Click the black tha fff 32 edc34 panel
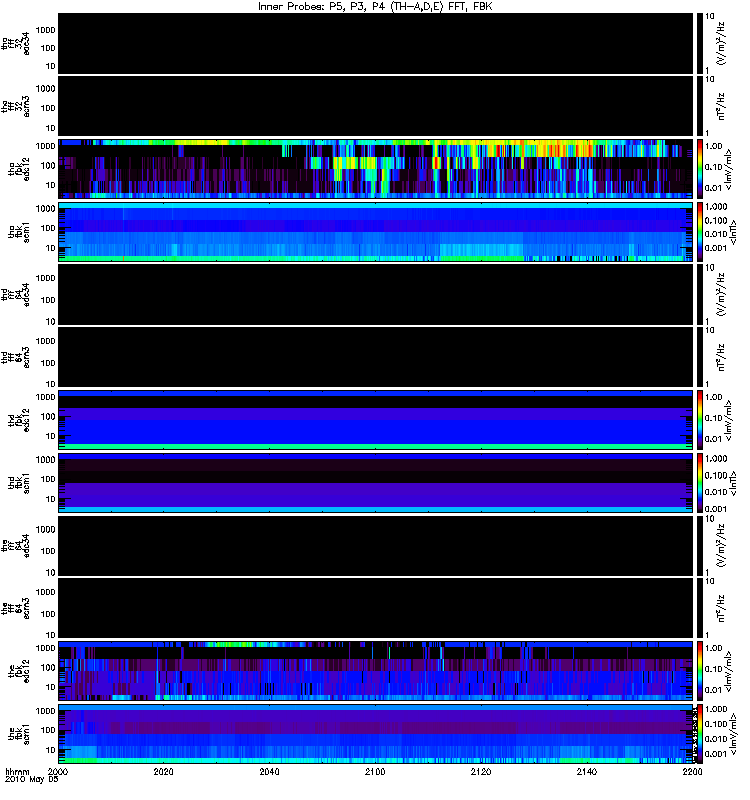 (375, 43)
